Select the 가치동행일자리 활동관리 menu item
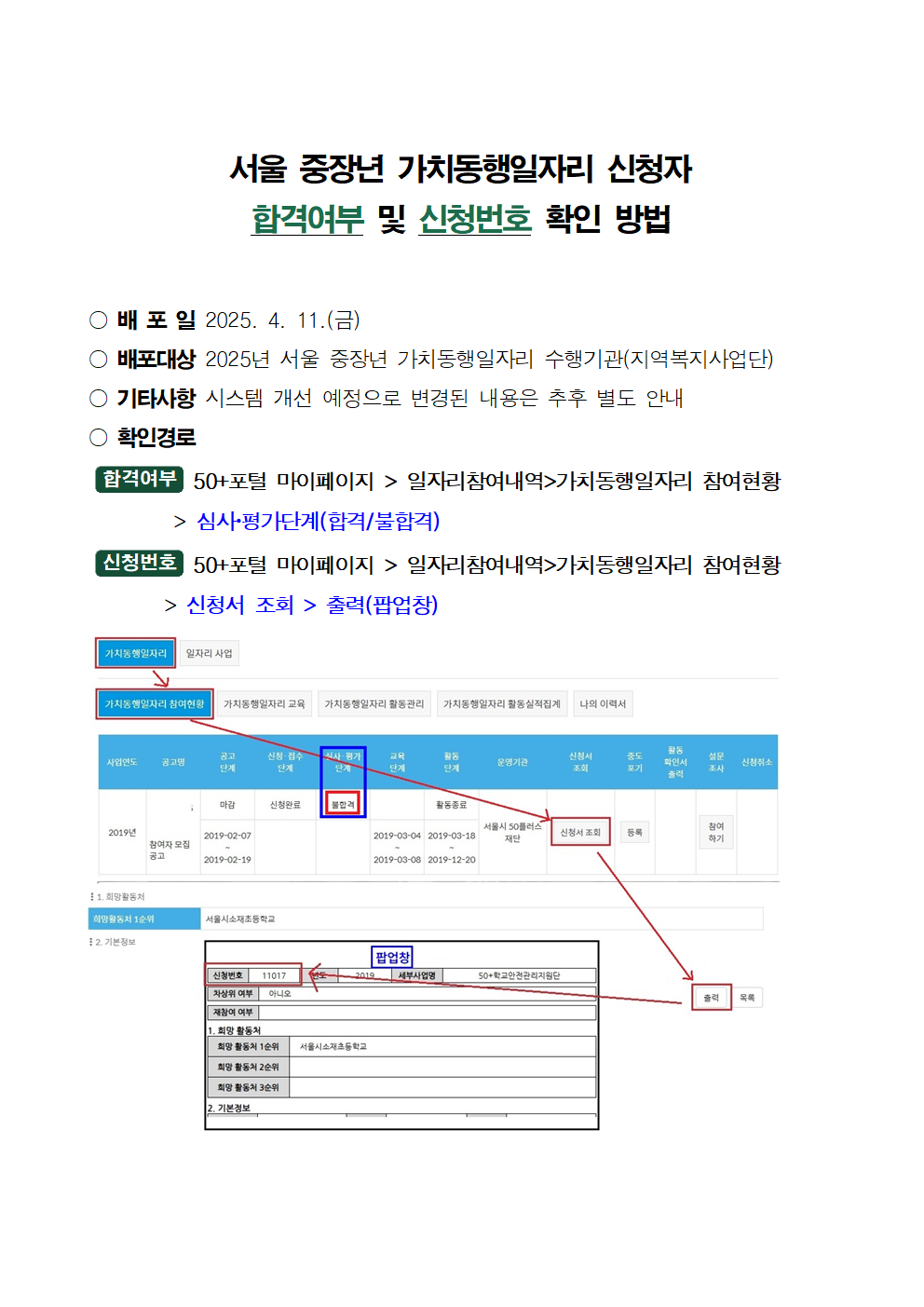Viewport: 924px width, 1307px height. click(374, 701)
